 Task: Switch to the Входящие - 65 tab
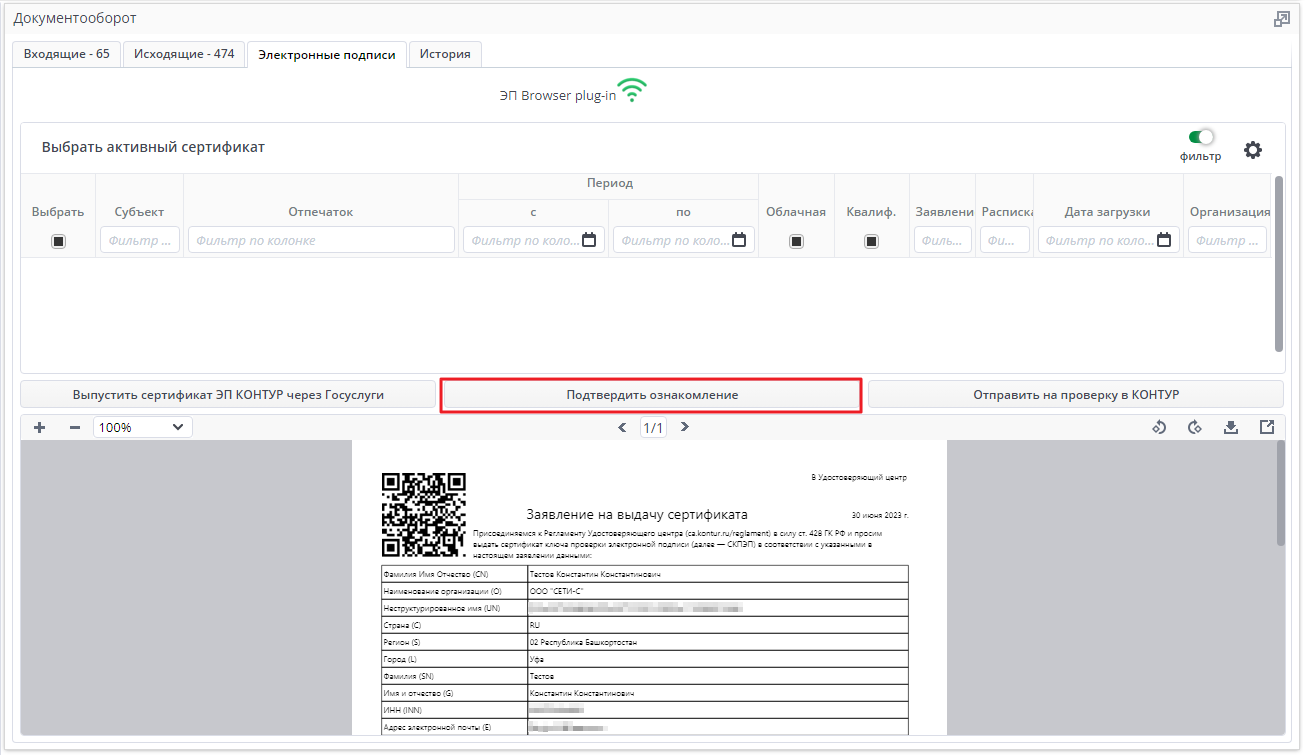[x=67, y=54]
